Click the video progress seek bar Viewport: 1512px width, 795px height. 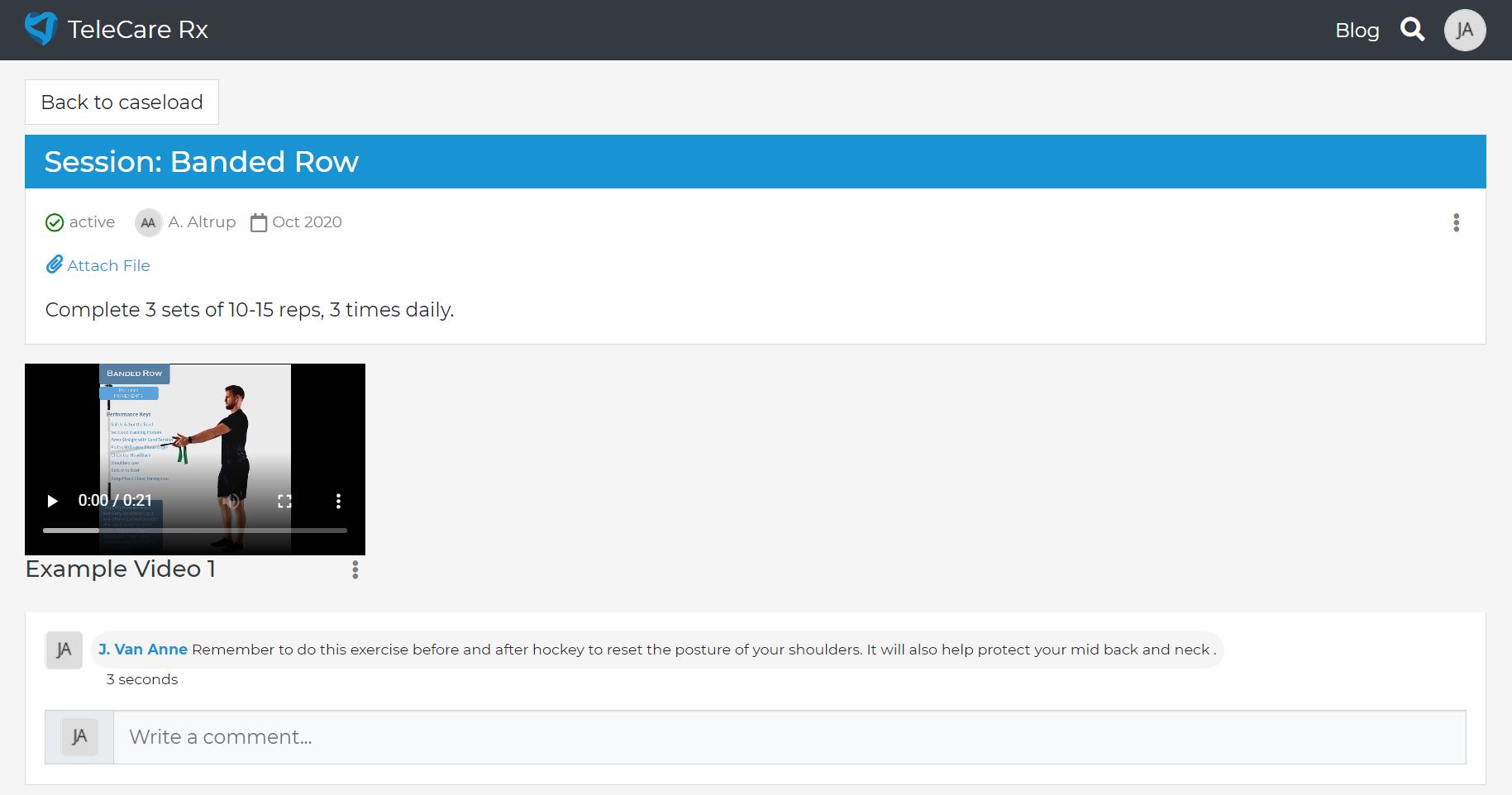coord(194,530)
